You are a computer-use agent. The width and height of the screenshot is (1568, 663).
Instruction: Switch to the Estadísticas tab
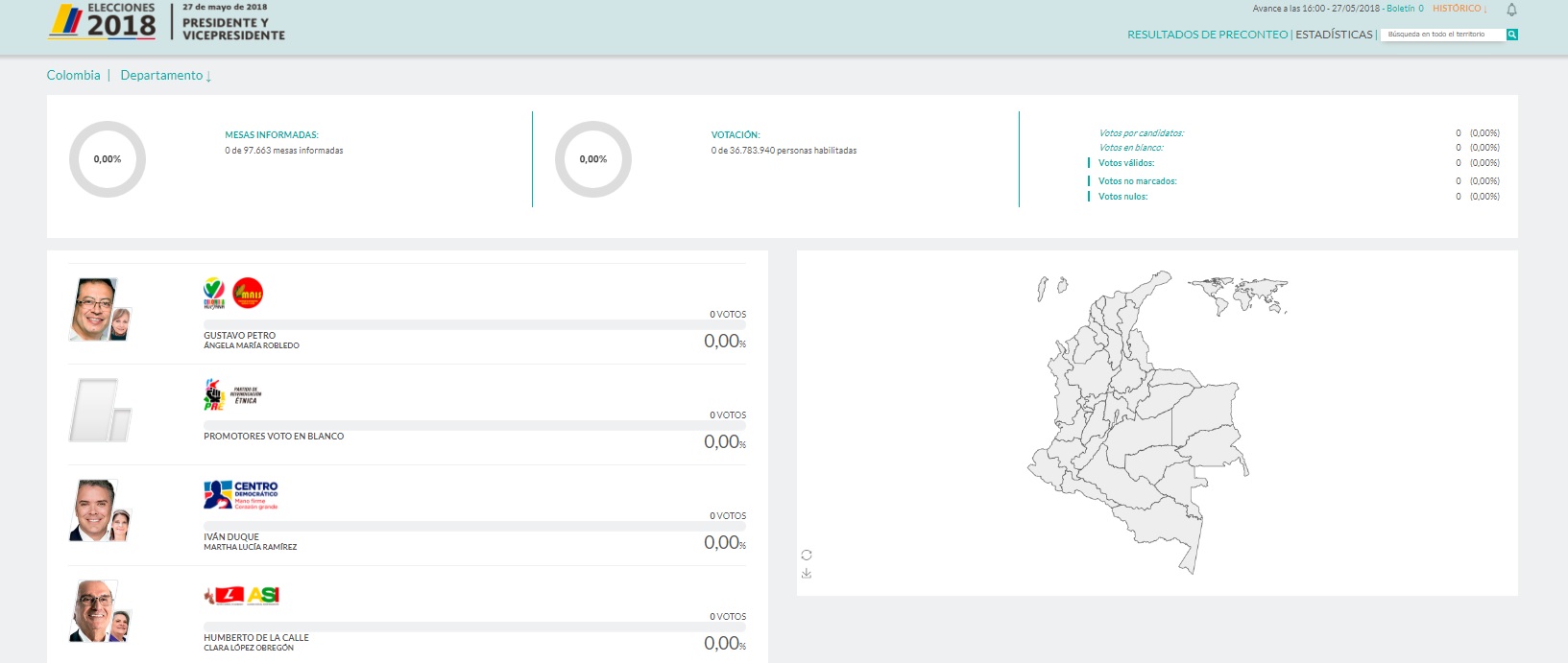(1334, 35)
